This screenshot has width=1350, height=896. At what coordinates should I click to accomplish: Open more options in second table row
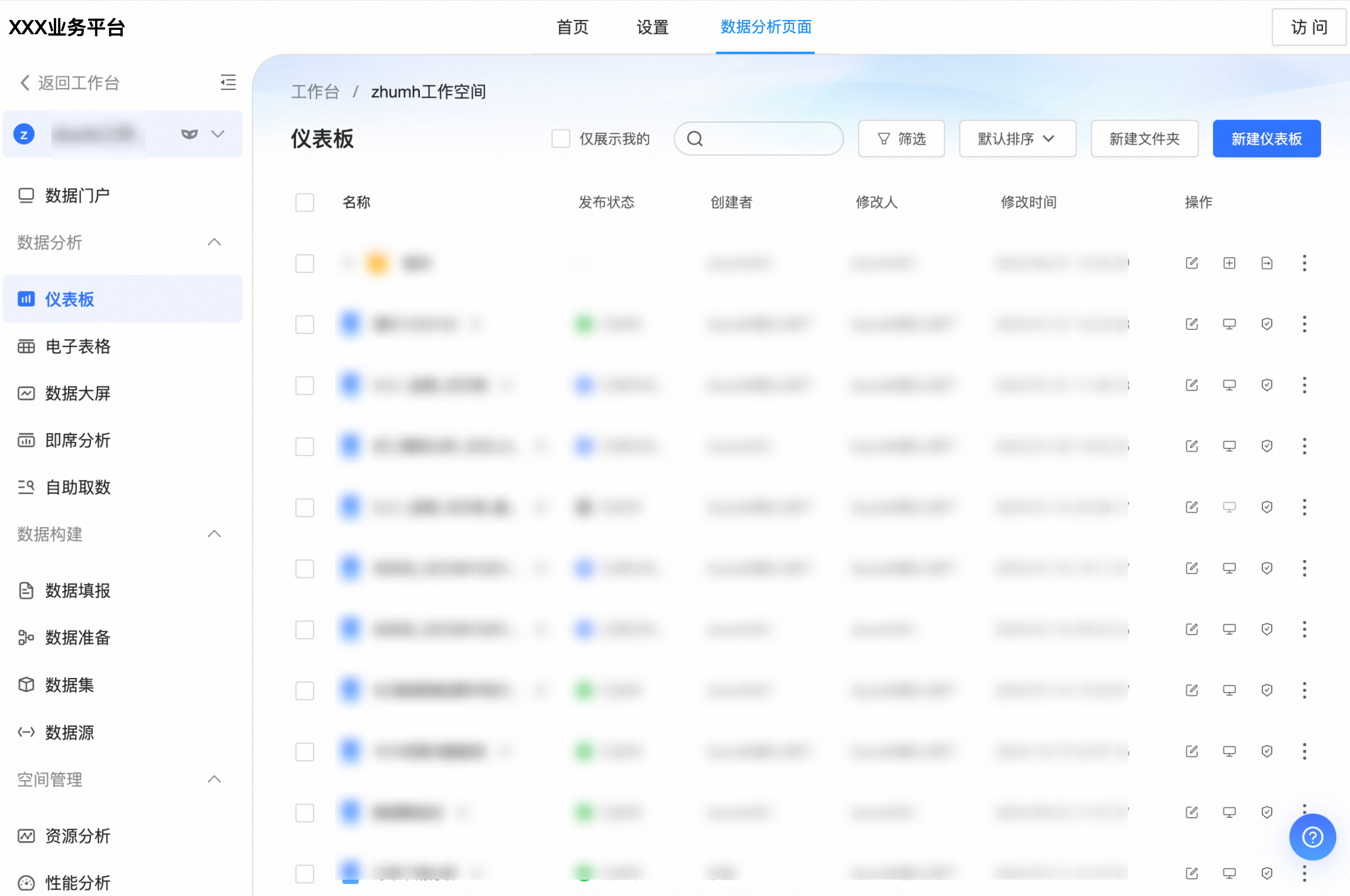coord(1304,324)
